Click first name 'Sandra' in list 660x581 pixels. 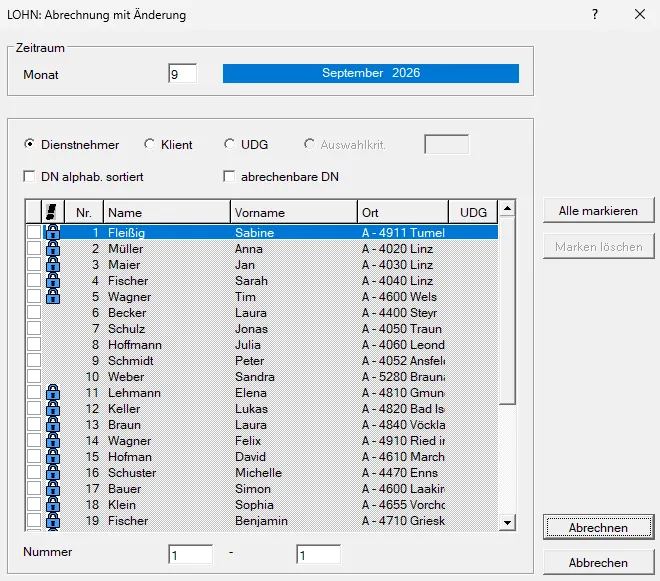pyautogui.click(x=255, y=376)
